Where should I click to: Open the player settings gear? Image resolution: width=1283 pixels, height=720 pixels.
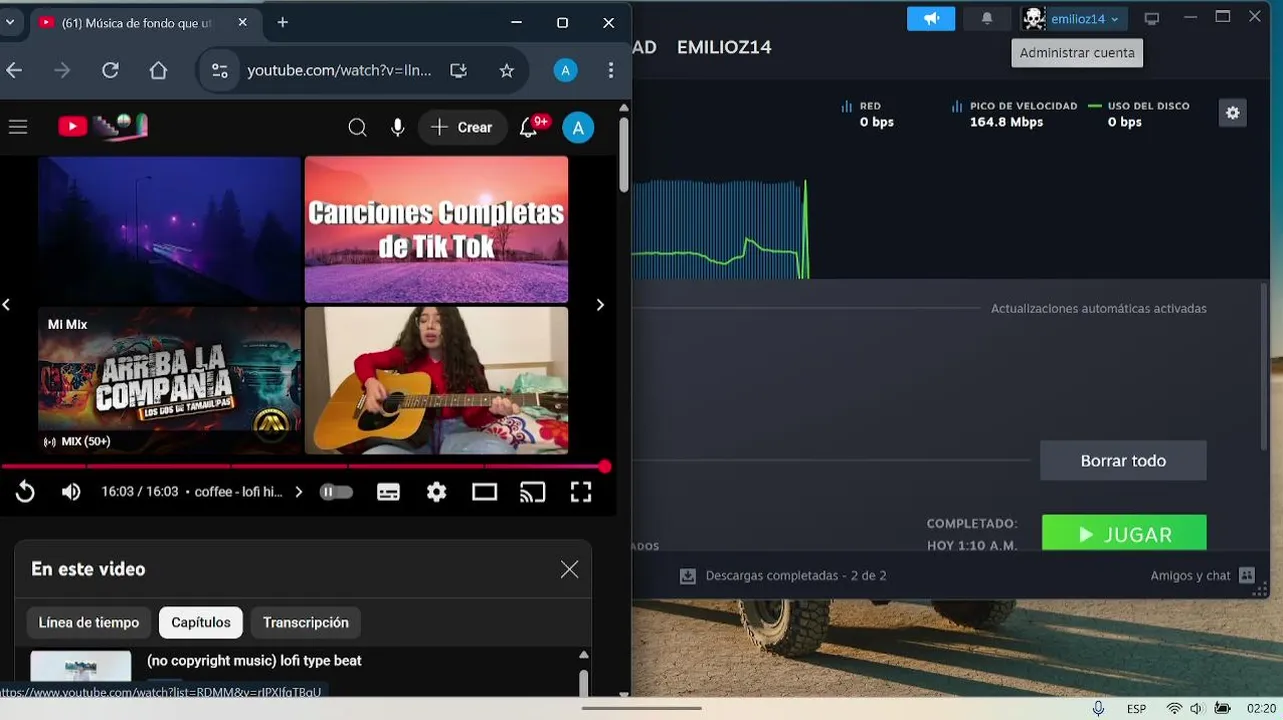(437, 492)
